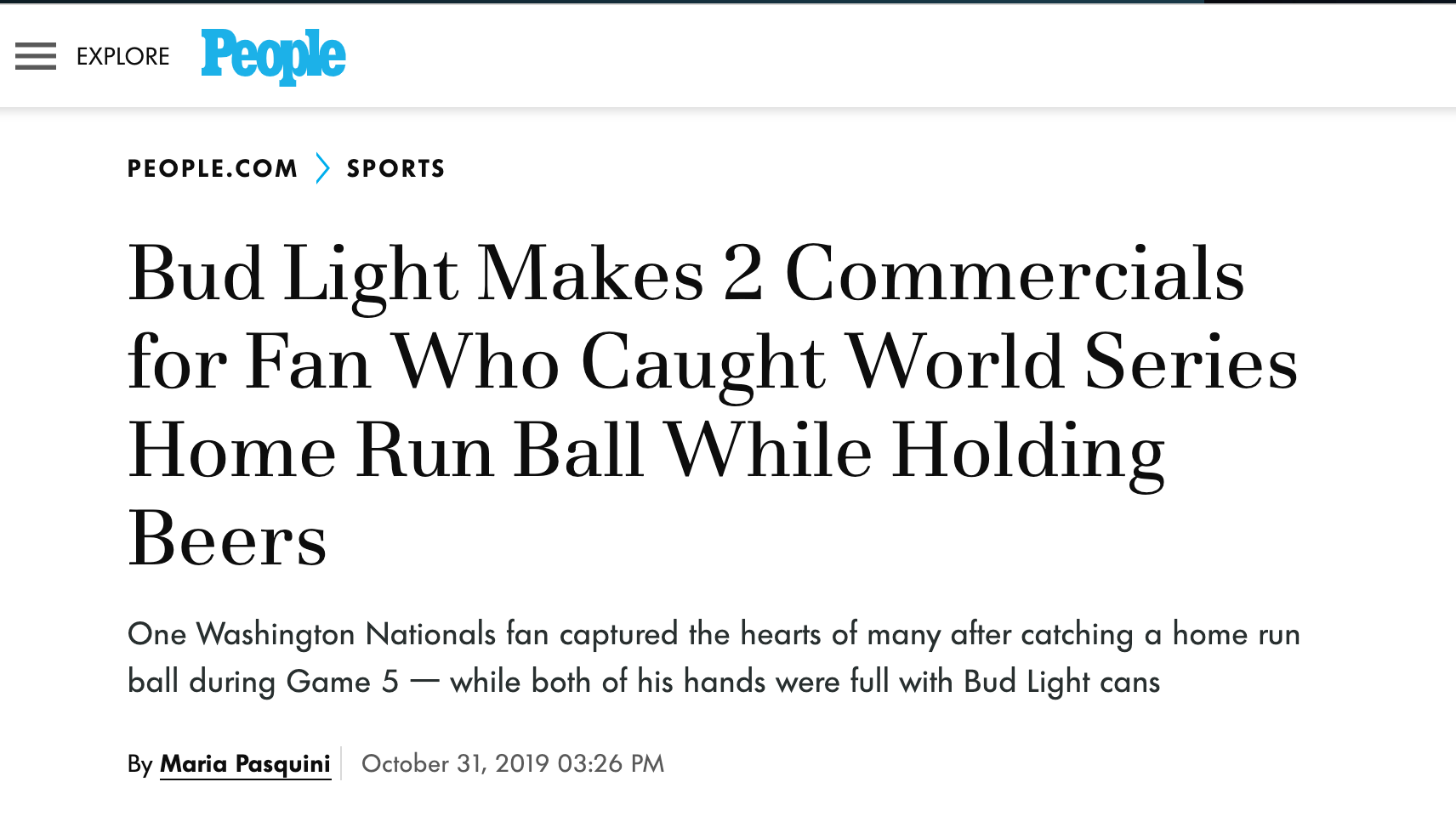Click "Bud Light Makes 2 Commercials" headline line
The width and height of the screenshot is (1456, 816).
click(x=686, y=275)
